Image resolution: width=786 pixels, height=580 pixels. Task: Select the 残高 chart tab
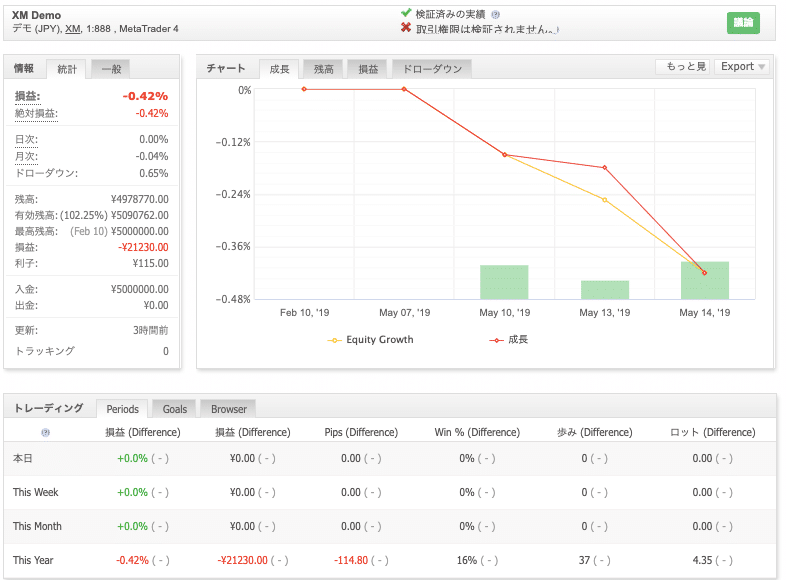click(323, 69)
